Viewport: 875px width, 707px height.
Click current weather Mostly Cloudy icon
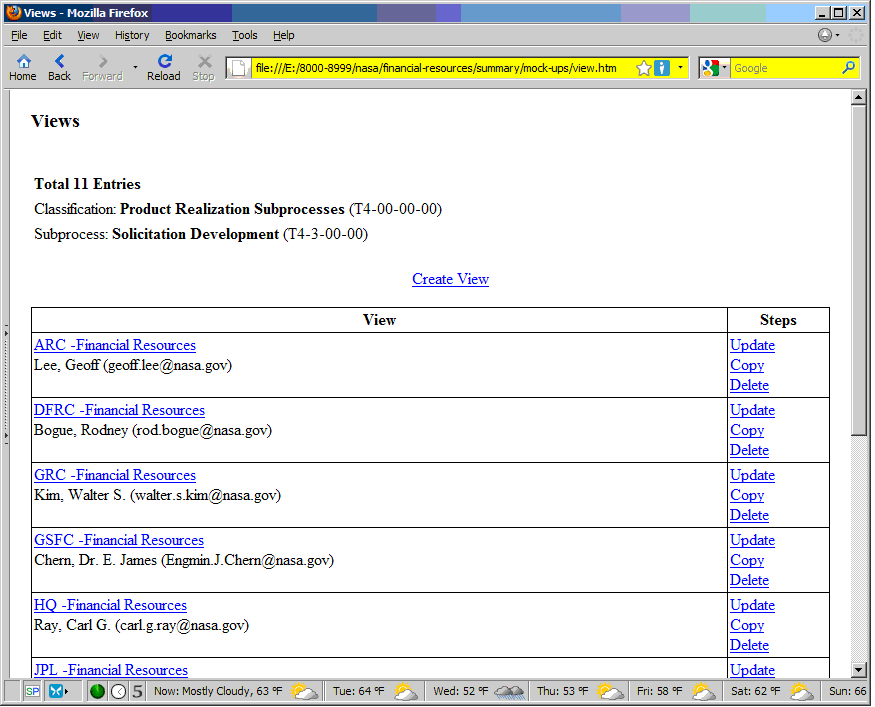[x=304, y=691]
